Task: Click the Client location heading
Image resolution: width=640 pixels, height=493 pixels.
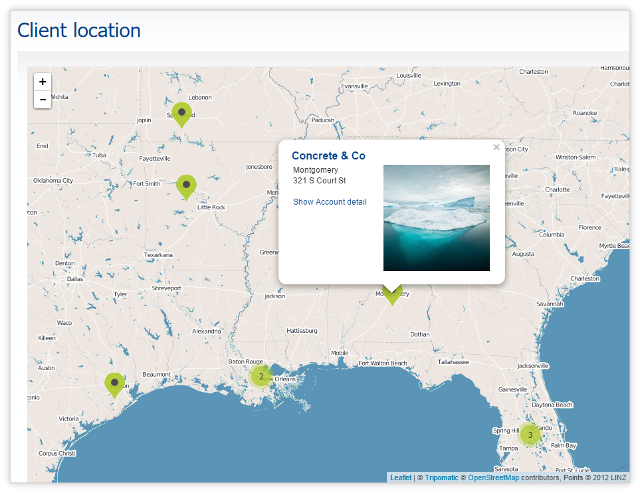Action: pyautogui.click(x=79, y=31)
